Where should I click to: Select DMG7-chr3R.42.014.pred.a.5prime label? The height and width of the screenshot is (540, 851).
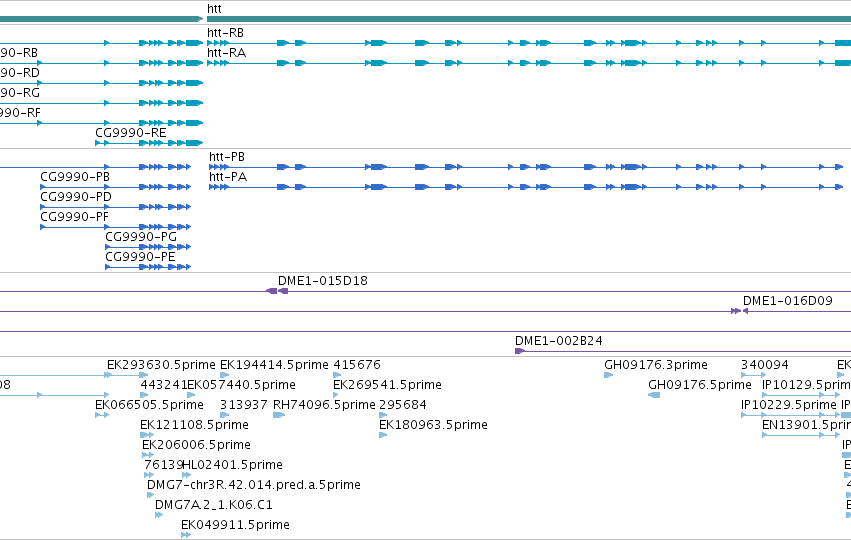(254, 485)
